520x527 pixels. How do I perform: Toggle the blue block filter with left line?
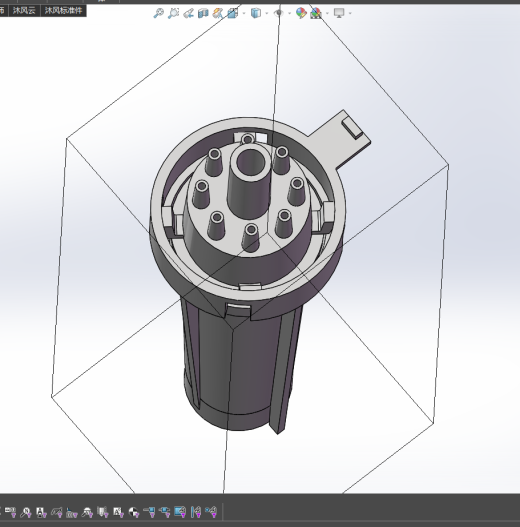(x=149, y=512)
